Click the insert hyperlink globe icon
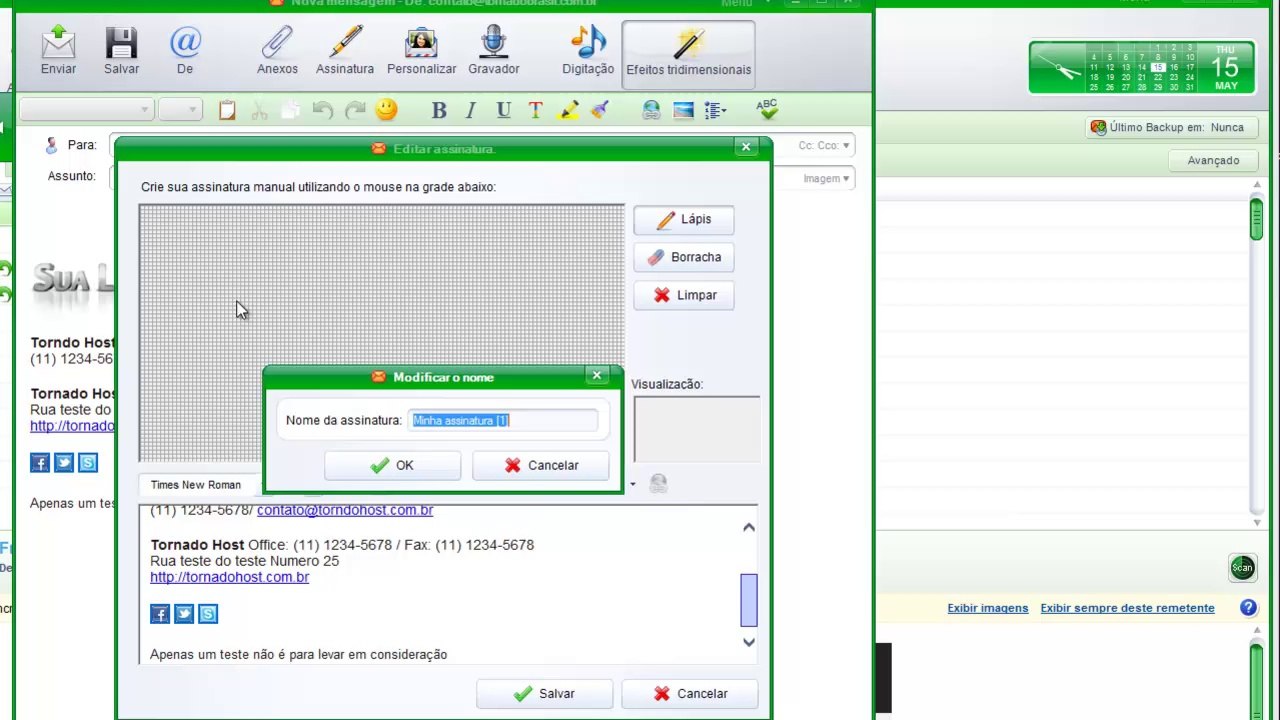Viewport: 1280px width, 720px height. click(651, 110)
